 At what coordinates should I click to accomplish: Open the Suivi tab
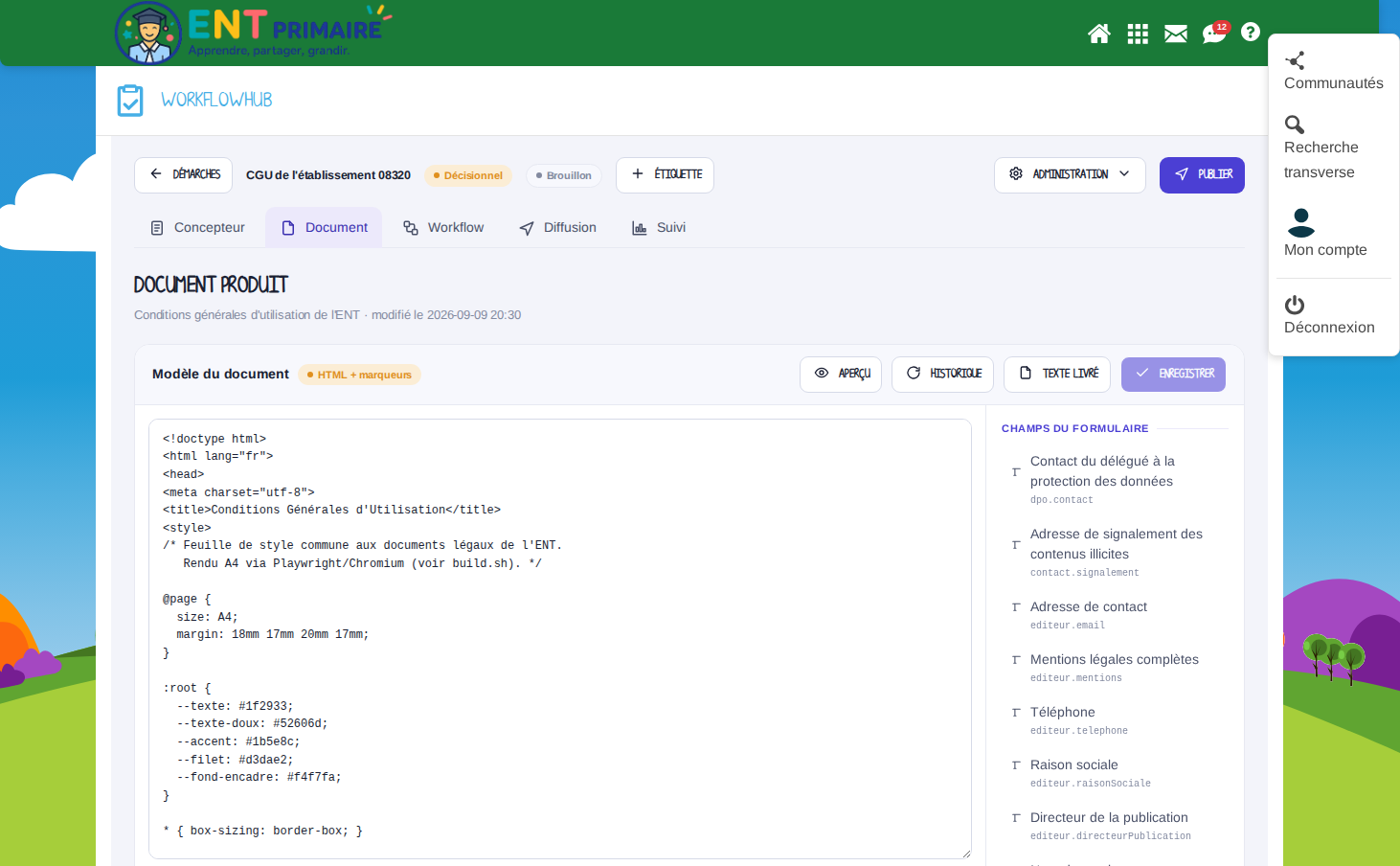(659, 228)
